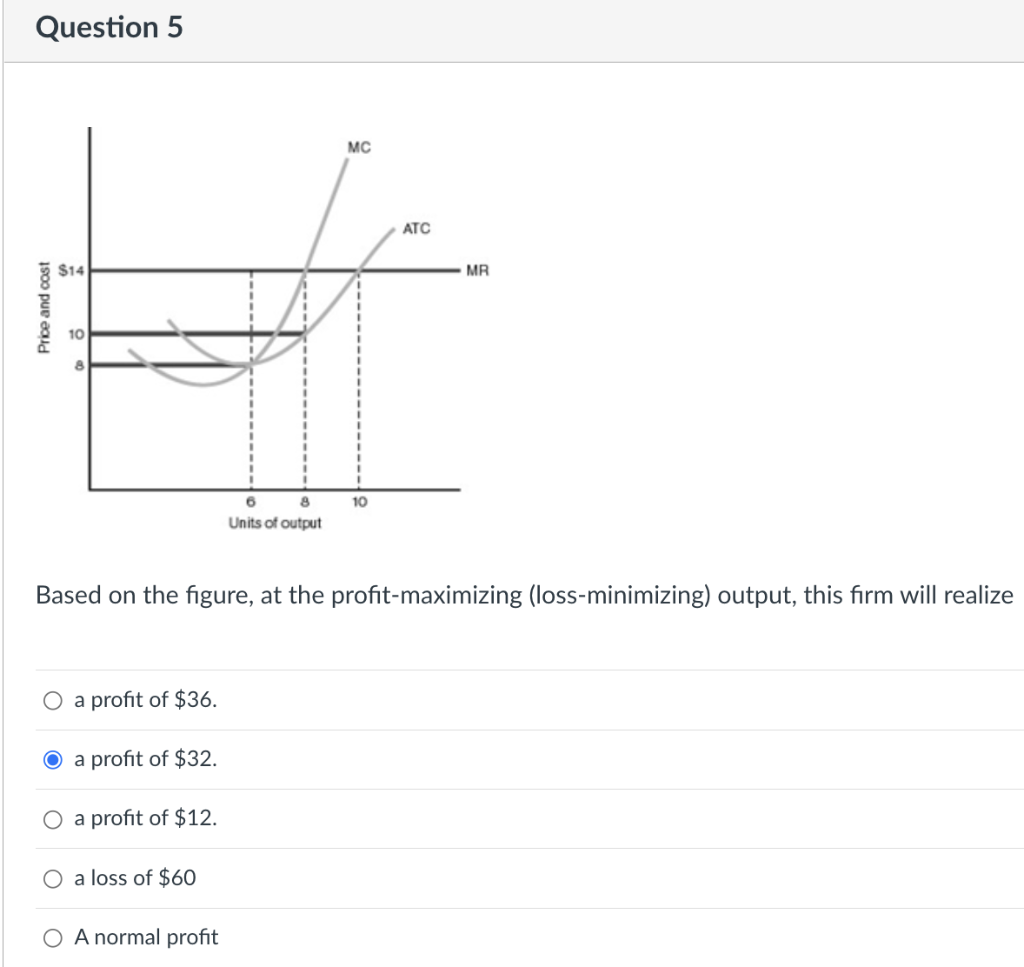The width and height of the screenshot is (1024, 967).
Task: Click the ATC curve label
Action: (415, 228)
